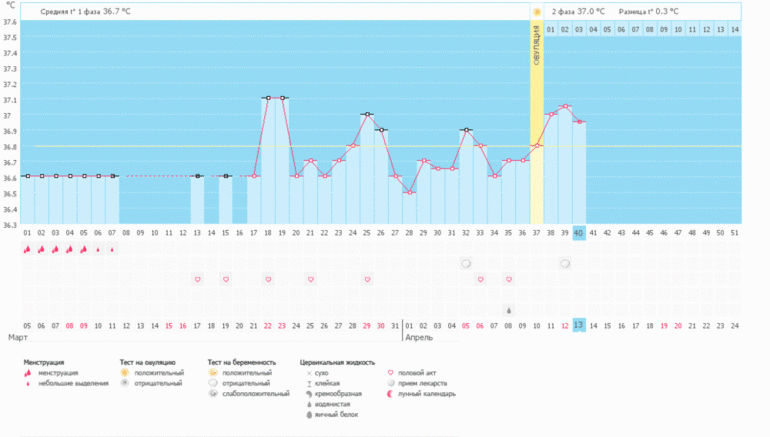This screenshot has height=437, width=770.
Task: Click the intercourse heart icon on cycle day 25
Action: click(x=367, y=279)
